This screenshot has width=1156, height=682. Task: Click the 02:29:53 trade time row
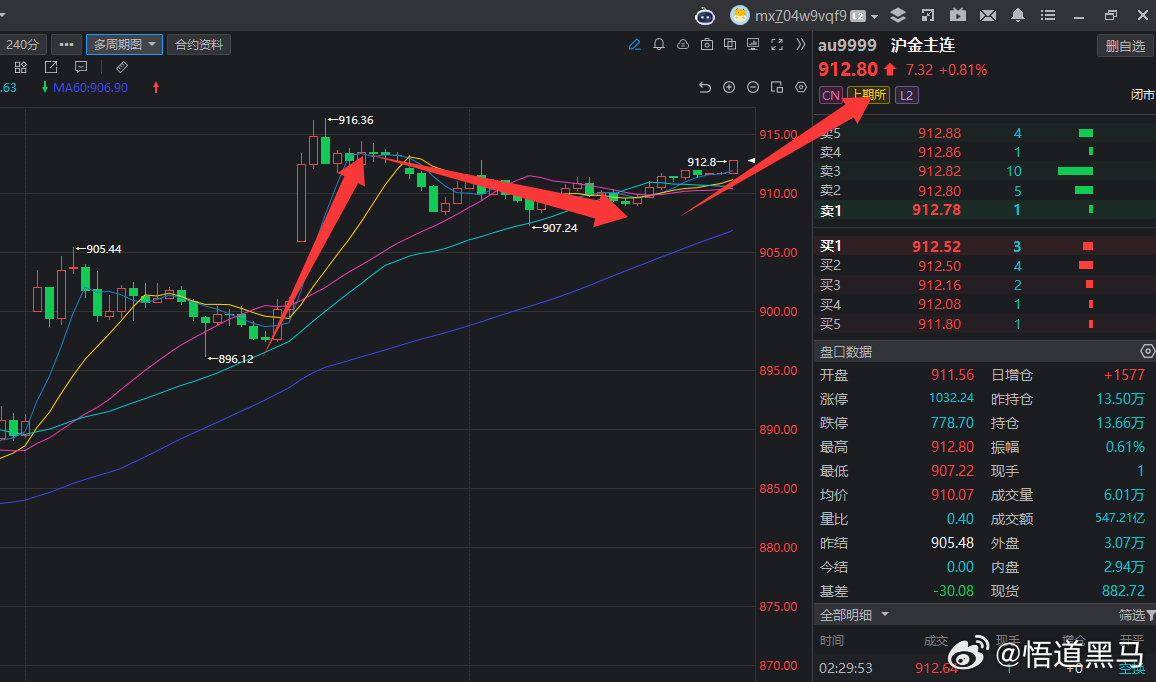[x=985, y=667]
